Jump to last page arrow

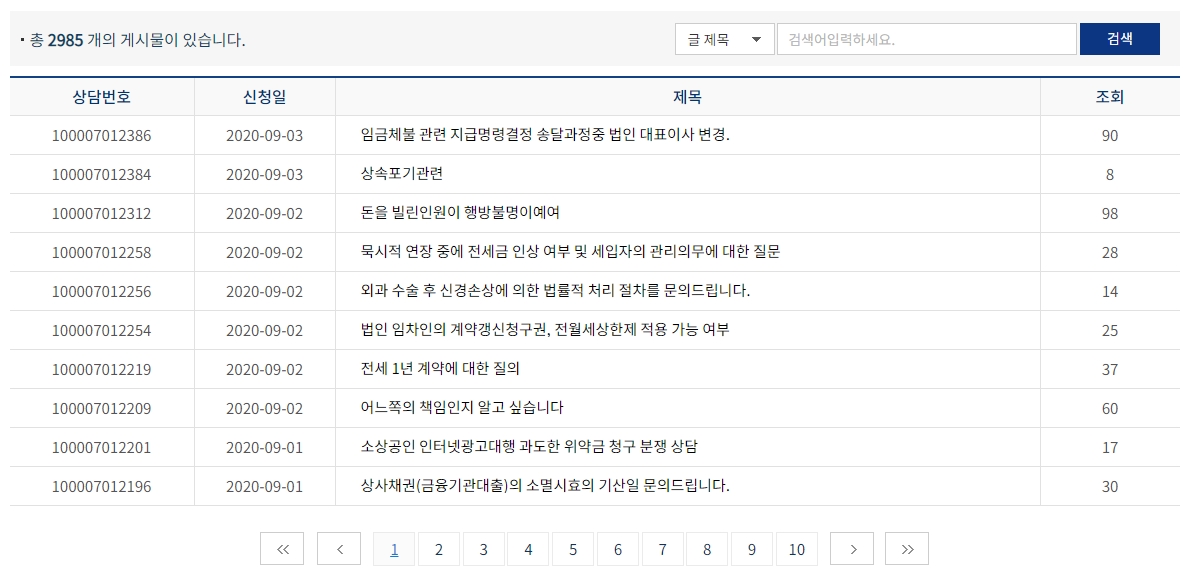[907, 548]
